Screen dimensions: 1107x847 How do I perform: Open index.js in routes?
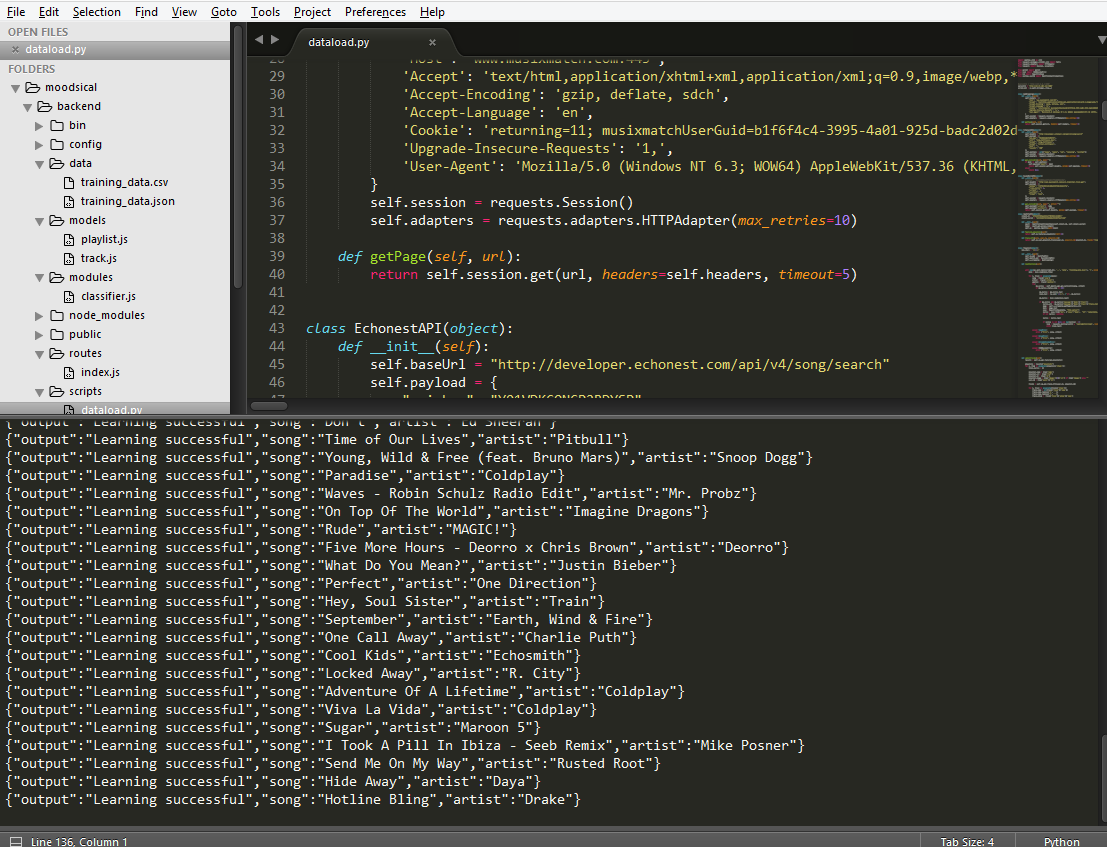coord(100,372)
